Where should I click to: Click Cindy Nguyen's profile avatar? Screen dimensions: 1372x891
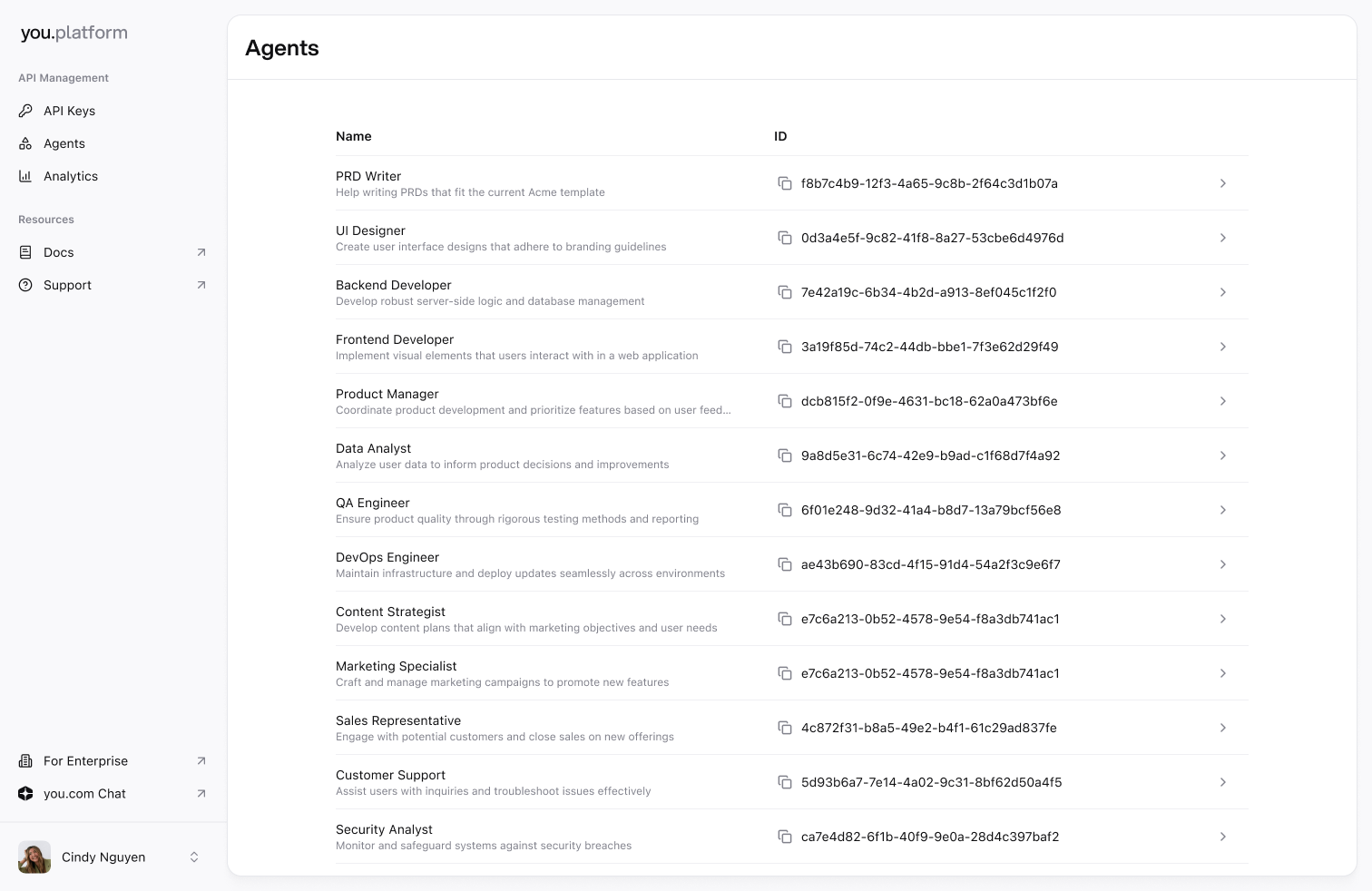[x=34, y=857]
